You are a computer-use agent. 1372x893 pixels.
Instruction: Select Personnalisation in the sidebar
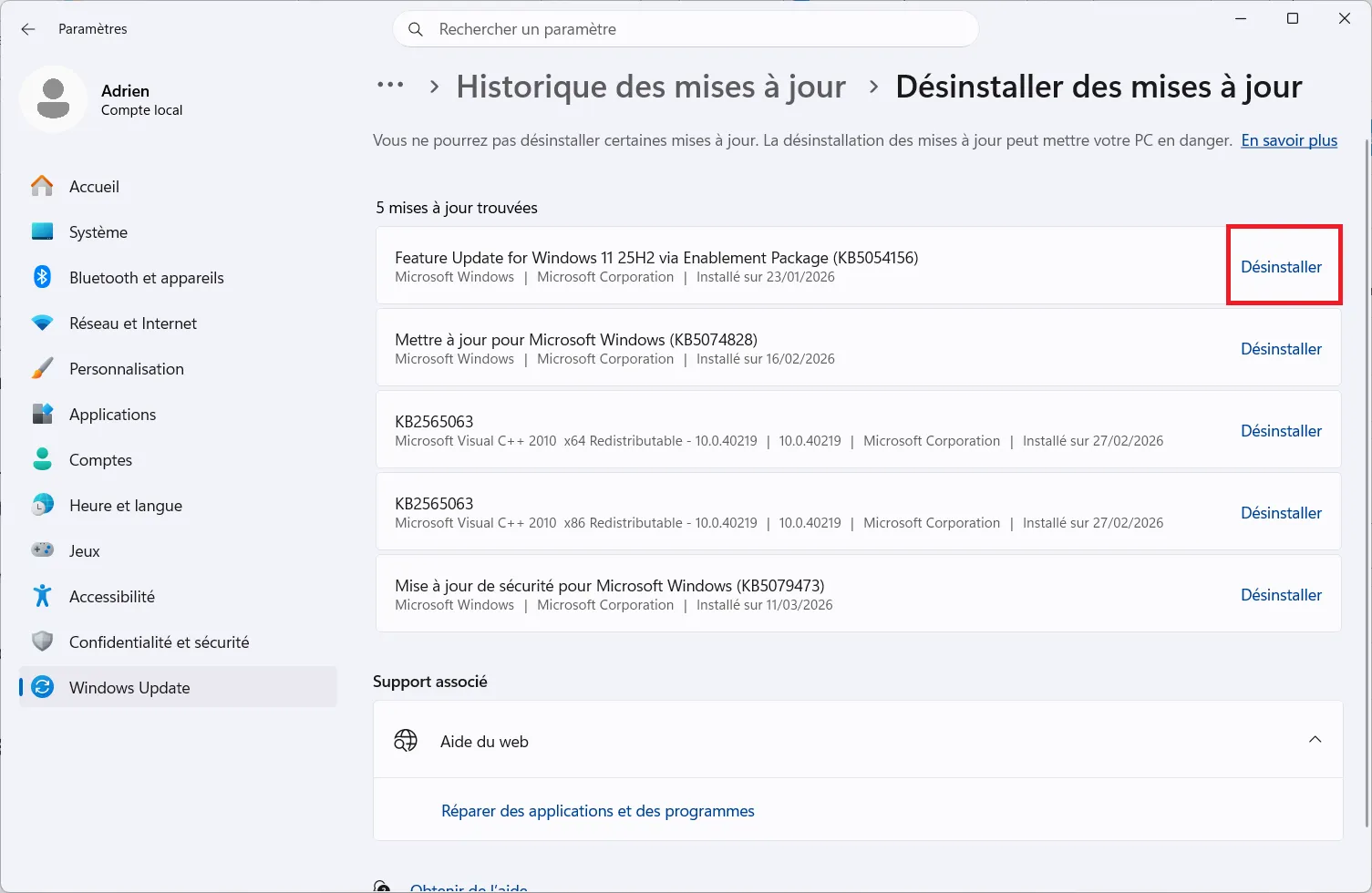(126, 368)
